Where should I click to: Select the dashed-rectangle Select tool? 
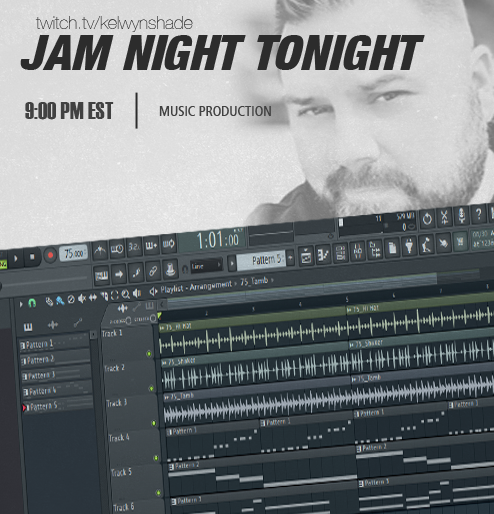click(115, 295)
